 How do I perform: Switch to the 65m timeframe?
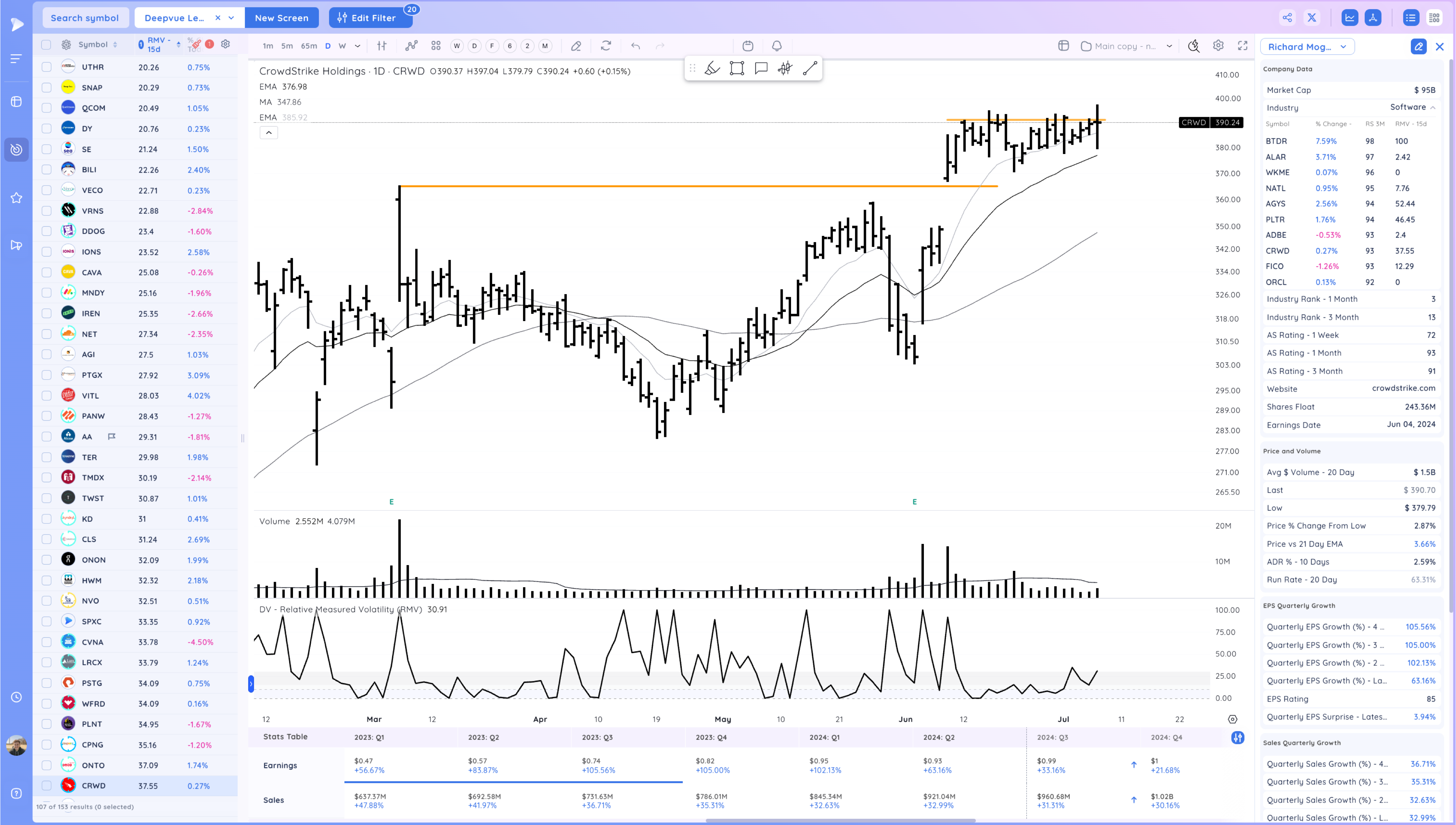(x=309, y=46)
